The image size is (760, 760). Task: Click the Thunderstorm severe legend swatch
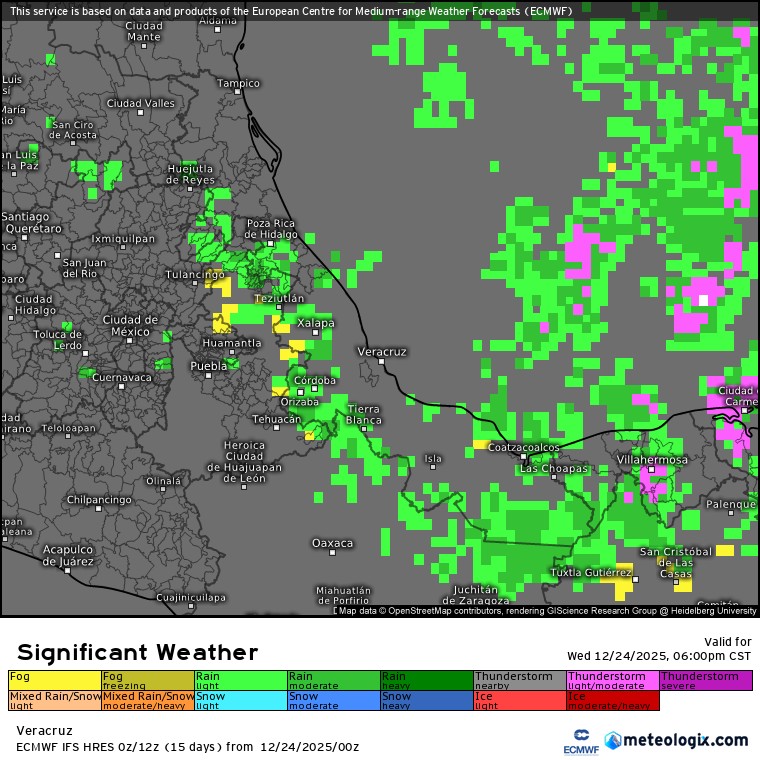pyautogui.click(x=705, y=680)
